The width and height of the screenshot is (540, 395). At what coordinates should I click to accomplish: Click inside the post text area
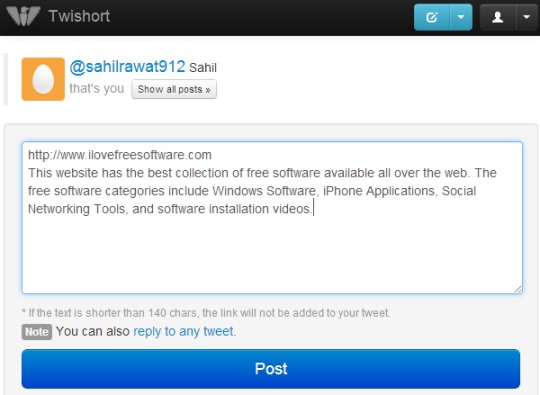click(272, 218)
